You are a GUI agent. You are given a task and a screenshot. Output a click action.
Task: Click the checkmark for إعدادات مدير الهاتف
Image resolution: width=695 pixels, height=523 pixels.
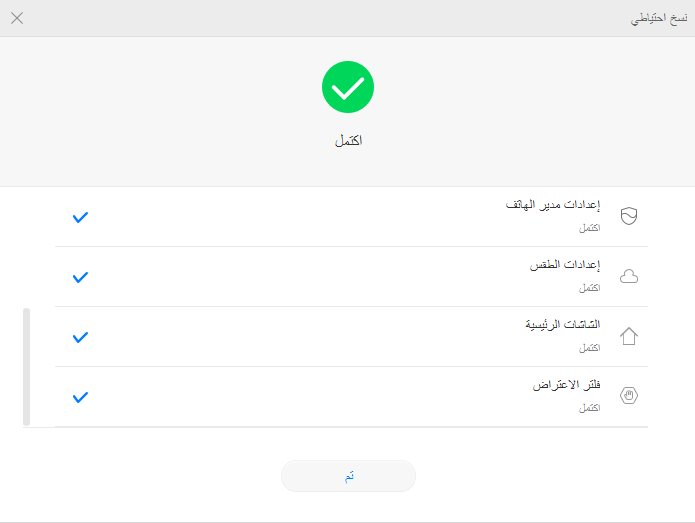[x=80, y=217]
